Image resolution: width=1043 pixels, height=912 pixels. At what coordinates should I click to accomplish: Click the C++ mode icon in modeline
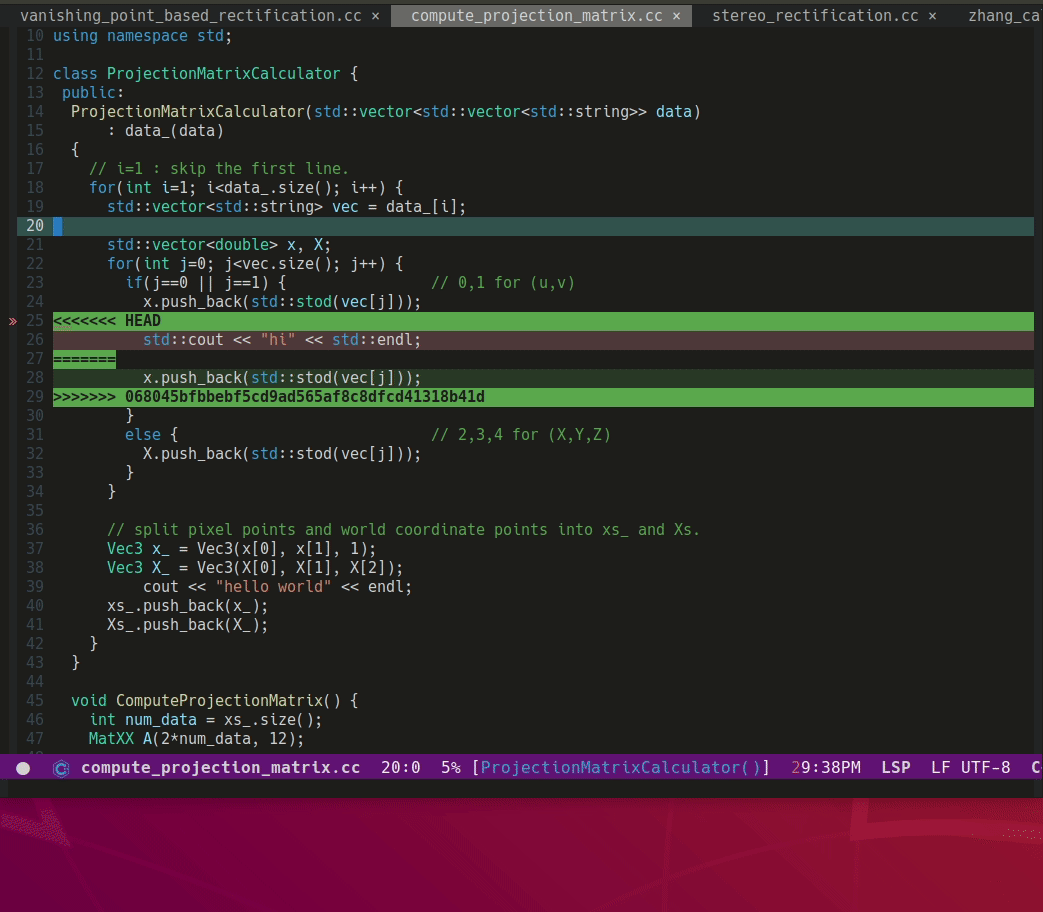coord(61,768)
